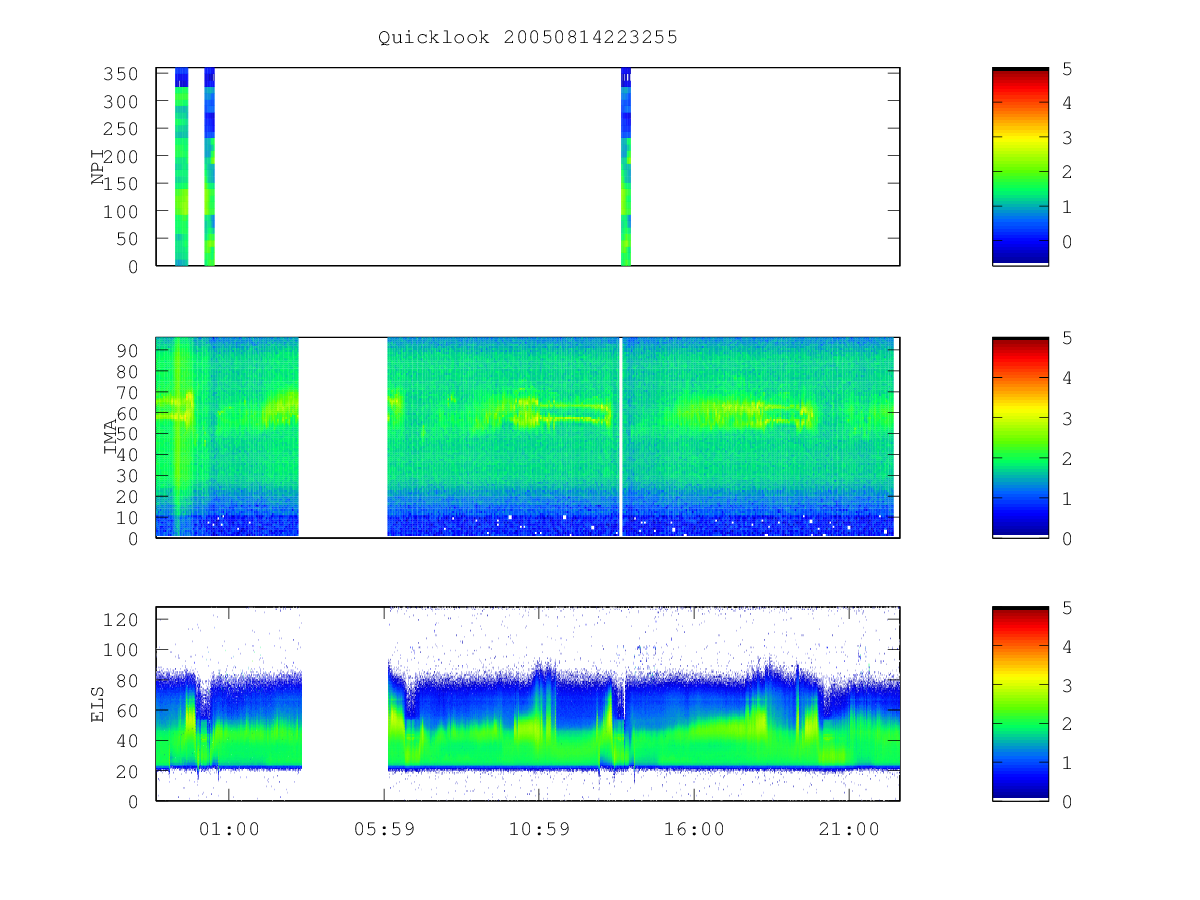Click the 0 label on ELS colorbar
Viewport: 1200px width, 900px height.
coord(1067,801)
